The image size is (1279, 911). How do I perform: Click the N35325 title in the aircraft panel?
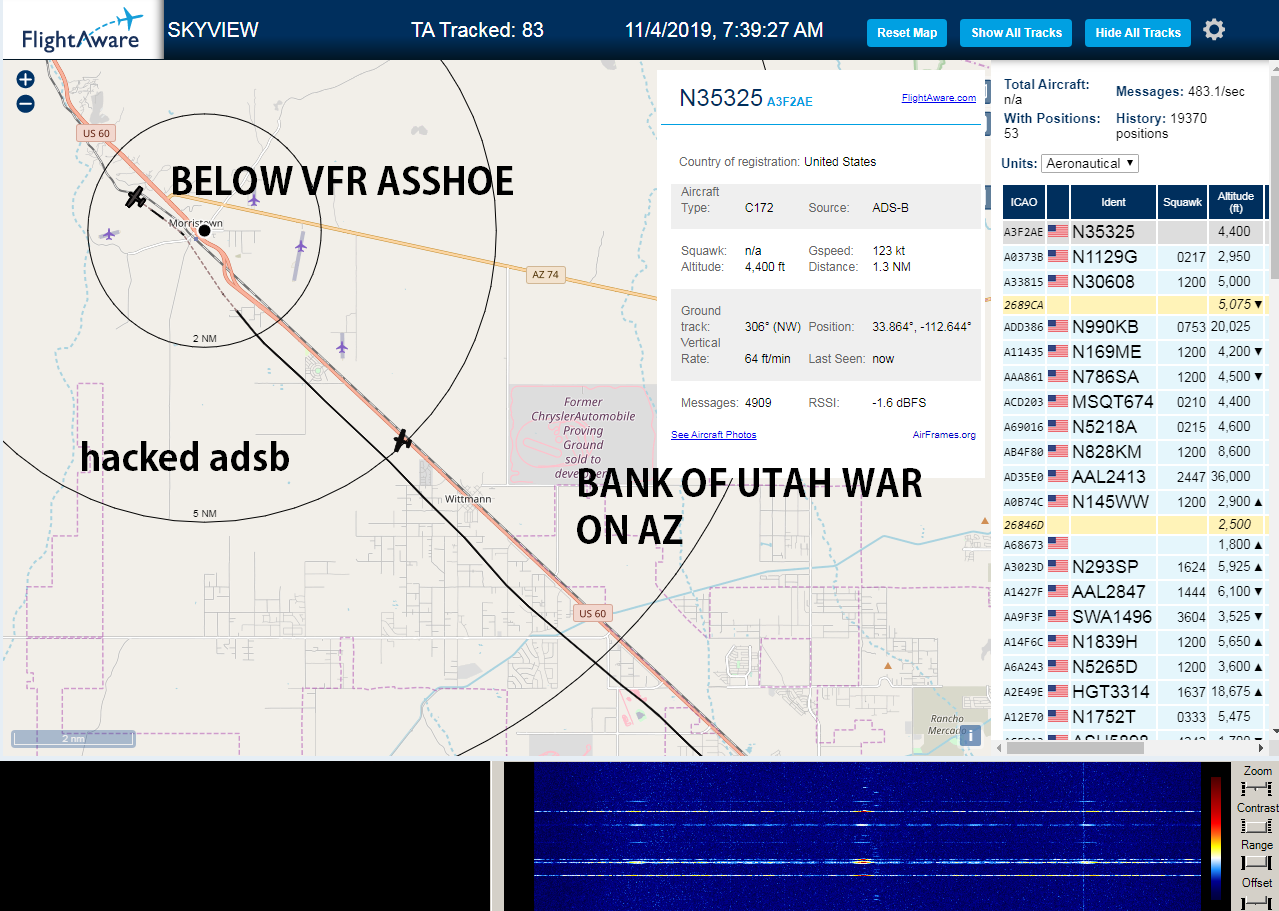[720, 98]
